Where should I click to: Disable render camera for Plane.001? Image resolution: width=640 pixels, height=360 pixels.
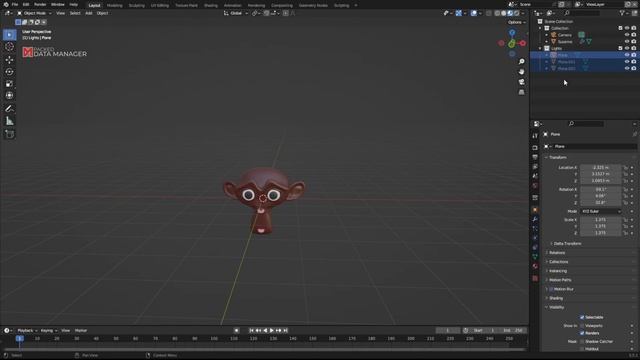tap(633, 62)
